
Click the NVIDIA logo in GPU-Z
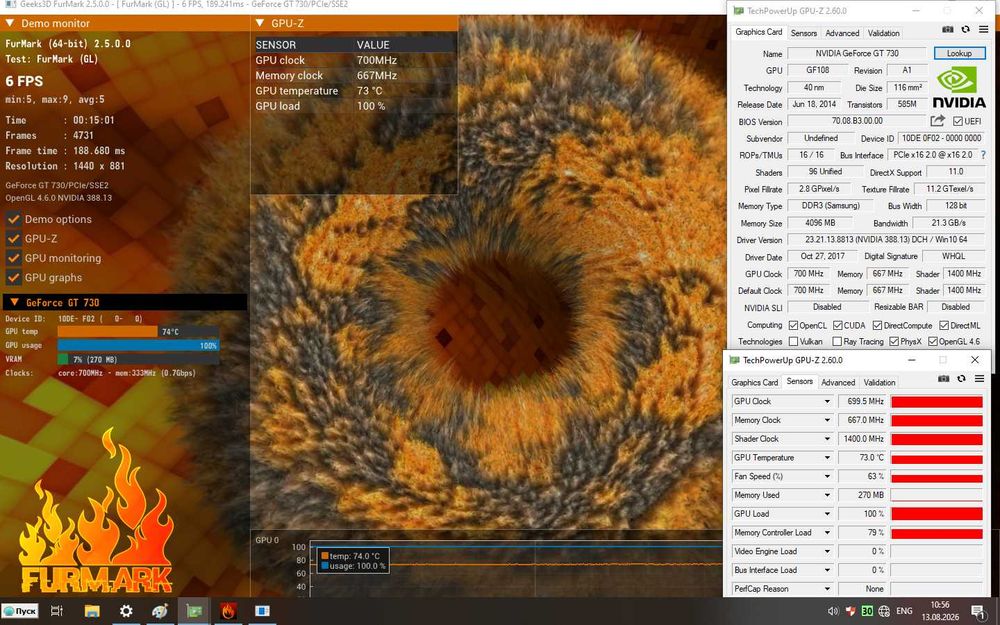pyautogui.click(x=959, y=87)
